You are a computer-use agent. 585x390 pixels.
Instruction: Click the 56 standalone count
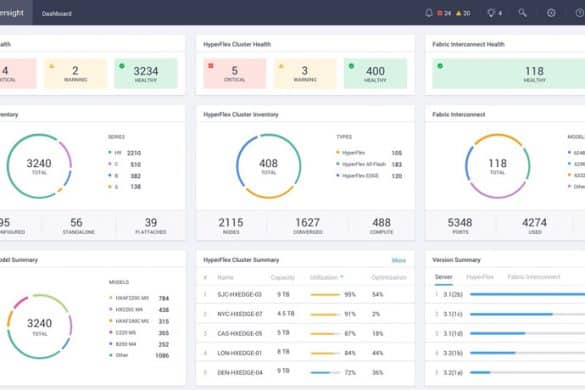click(x=76, y=223)
